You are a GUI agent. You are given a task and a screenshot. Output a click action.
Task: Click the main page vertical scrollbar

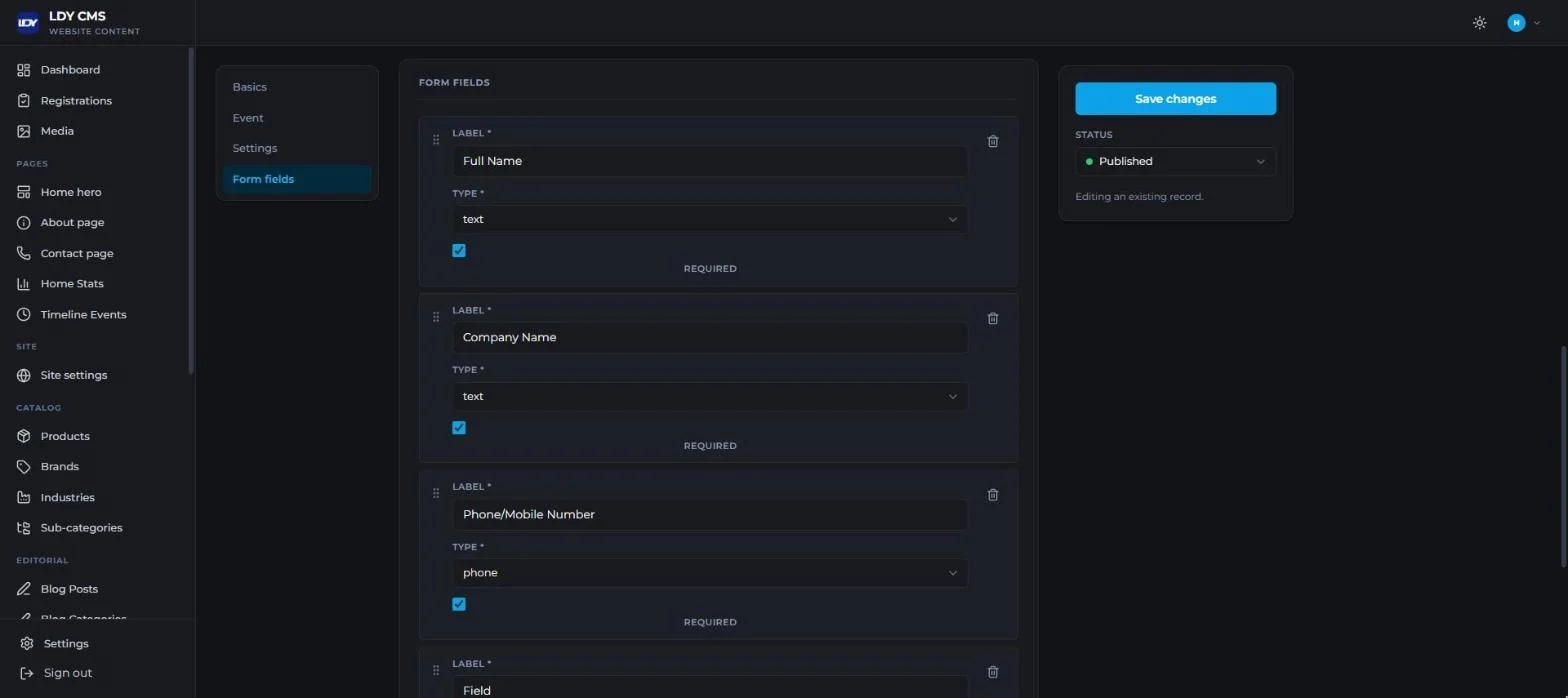click(x=1563, y=457)
